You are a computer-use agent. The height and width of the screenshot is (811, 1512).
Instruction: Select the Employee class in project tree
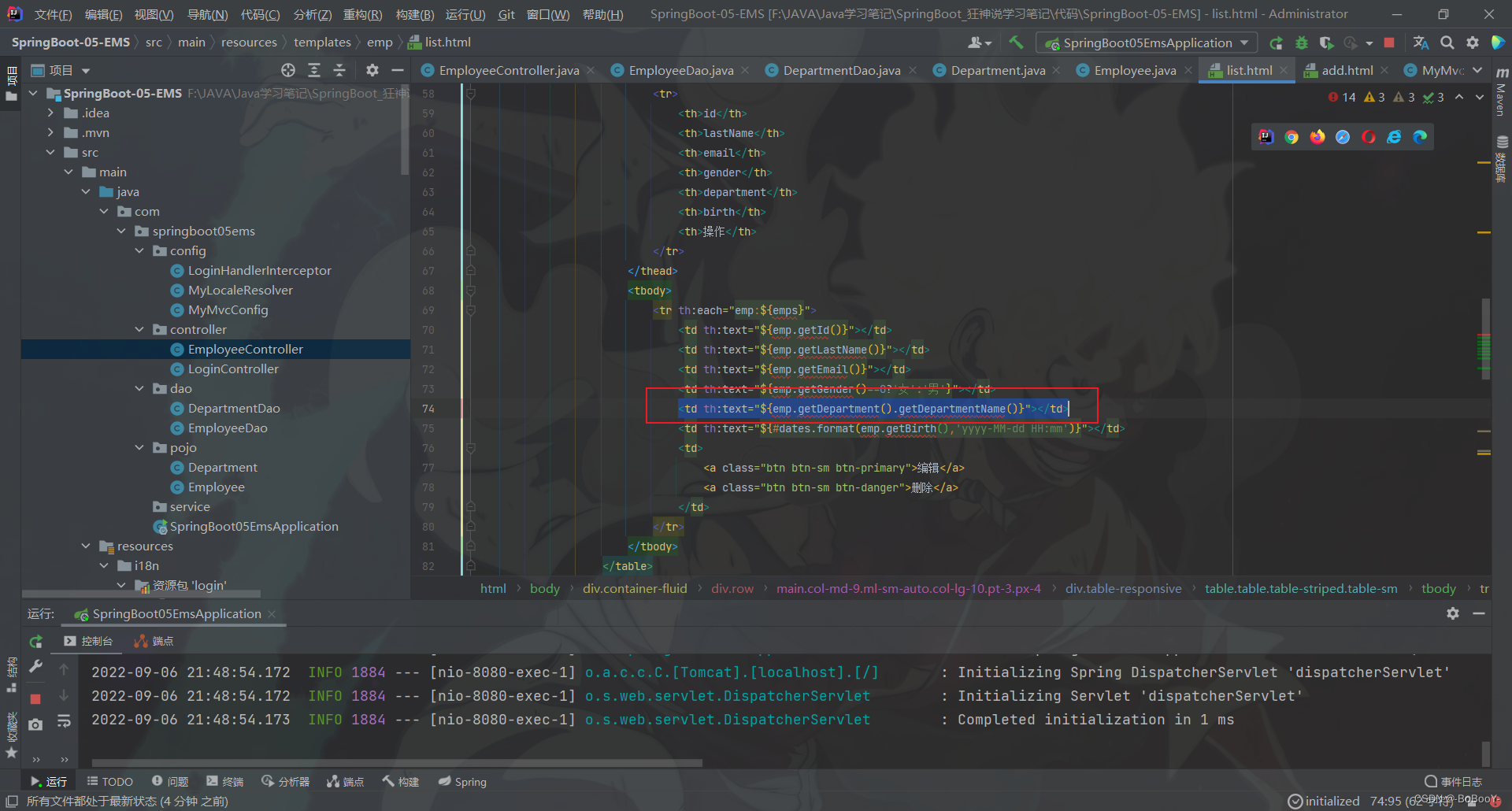[217, 487]
